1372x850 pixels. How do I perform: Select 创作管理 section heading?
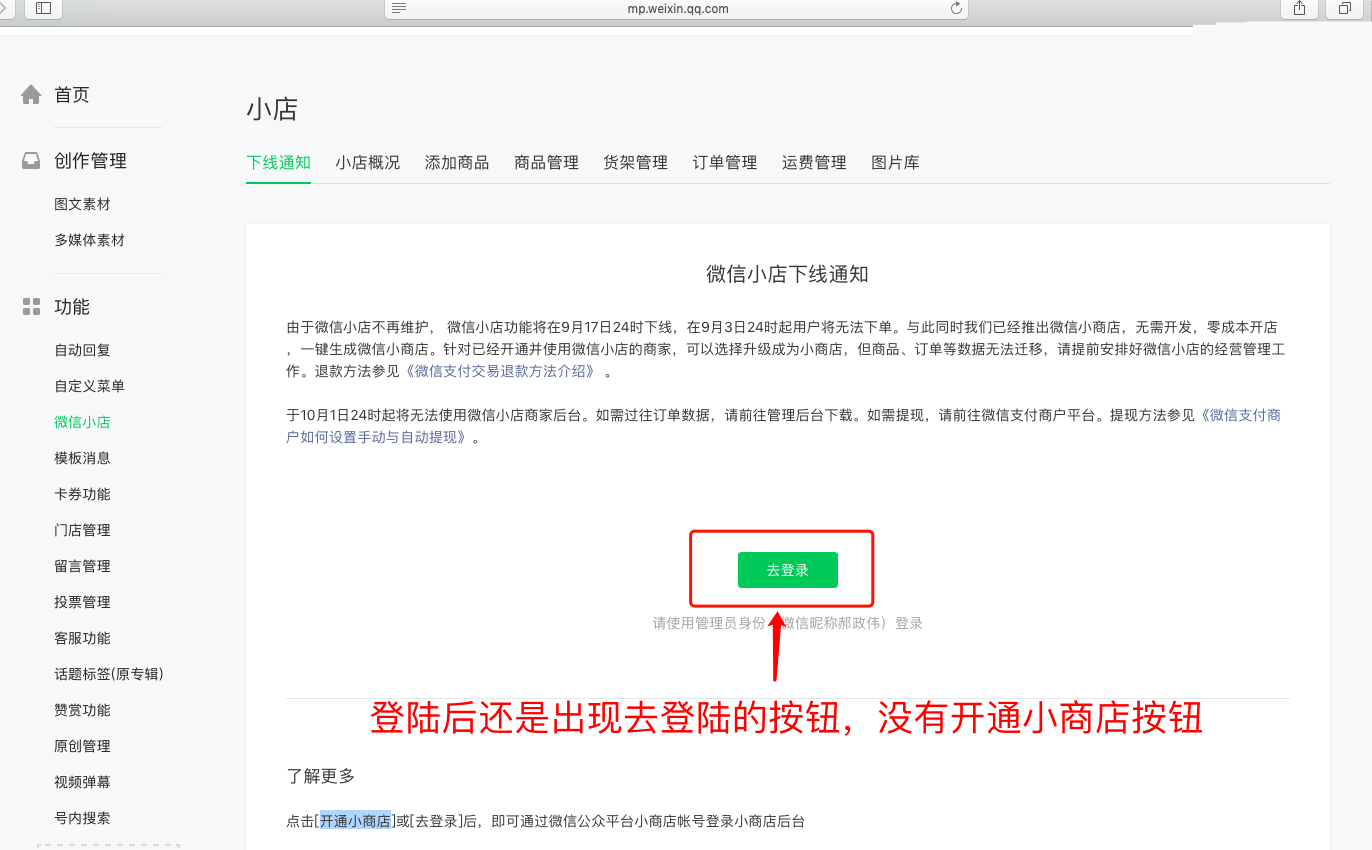(x=90, y=161)
